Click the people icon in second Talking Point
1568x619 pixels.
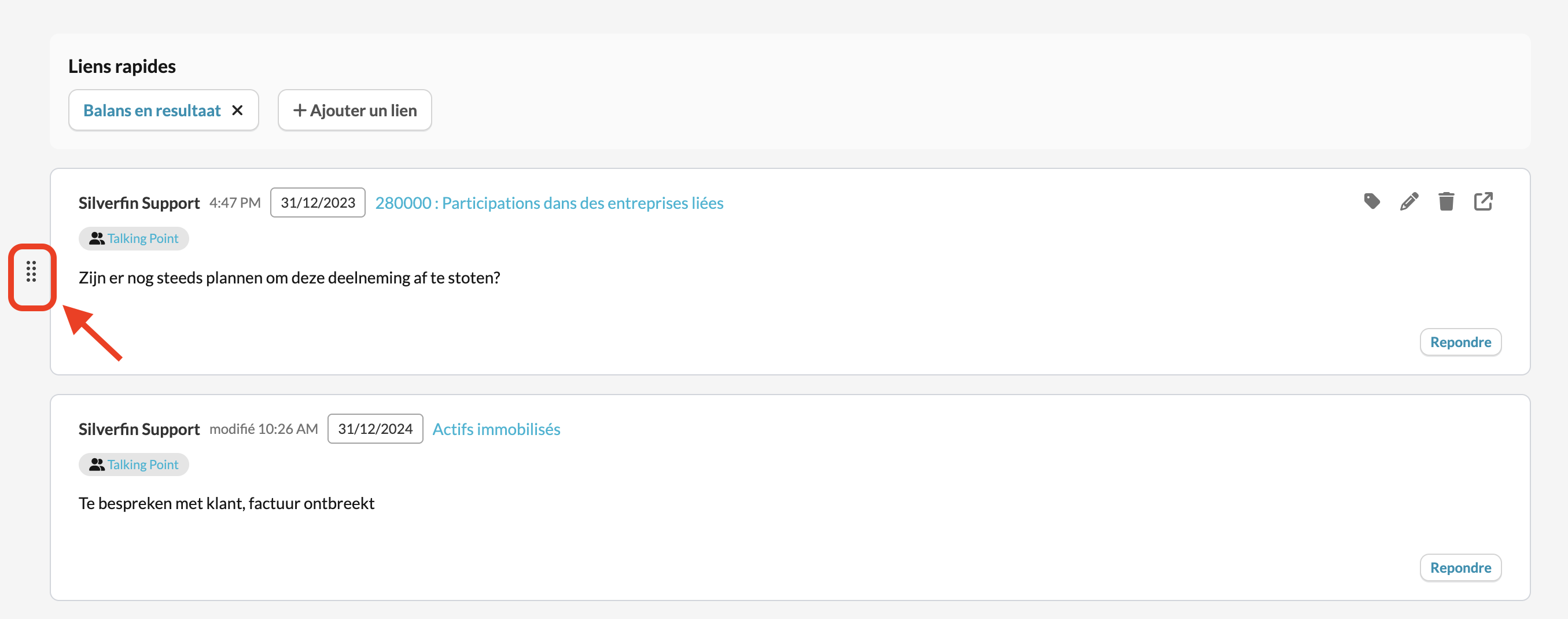point(96,465)
